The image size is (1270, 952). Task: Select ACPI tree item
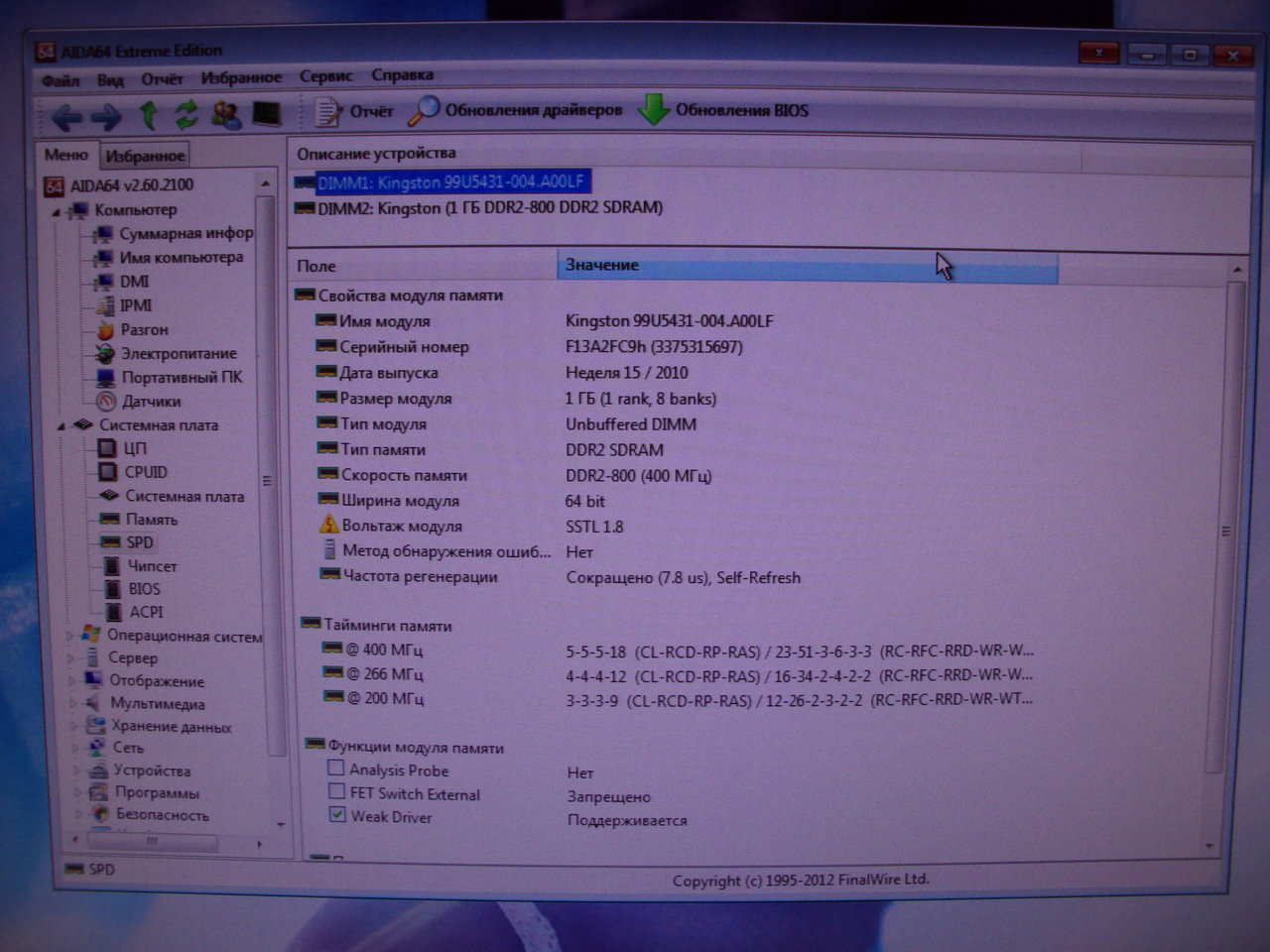133,612
